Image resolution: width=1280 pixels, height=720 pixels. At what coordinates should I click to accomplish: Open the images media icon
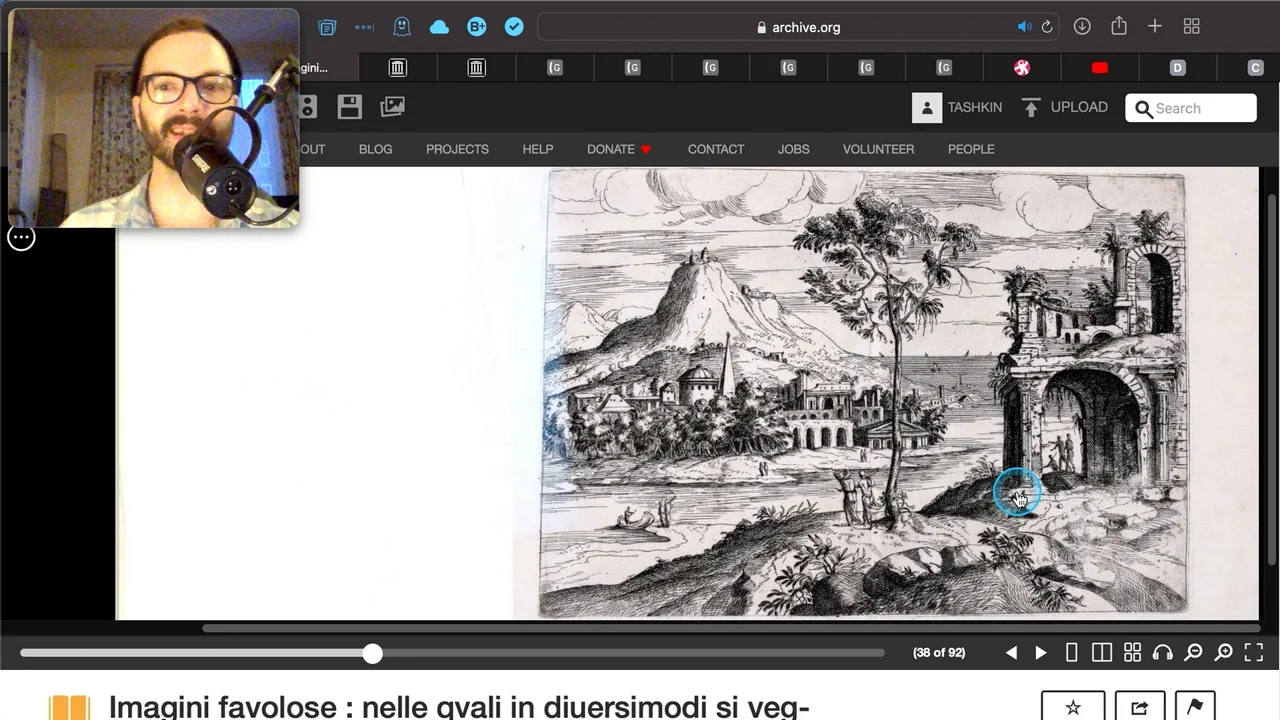pyautogui.click(x=392, y=107)
